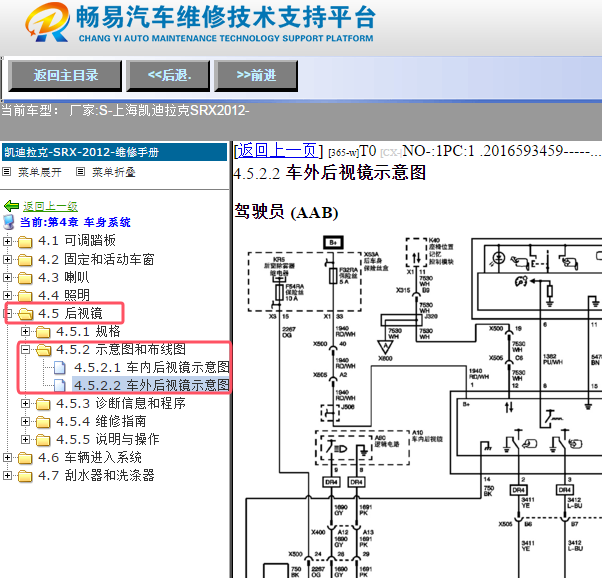Click the folder icon for 4.5.5 说明与操作
Viewport: 602px width, 578px height.
pos(43,440)
